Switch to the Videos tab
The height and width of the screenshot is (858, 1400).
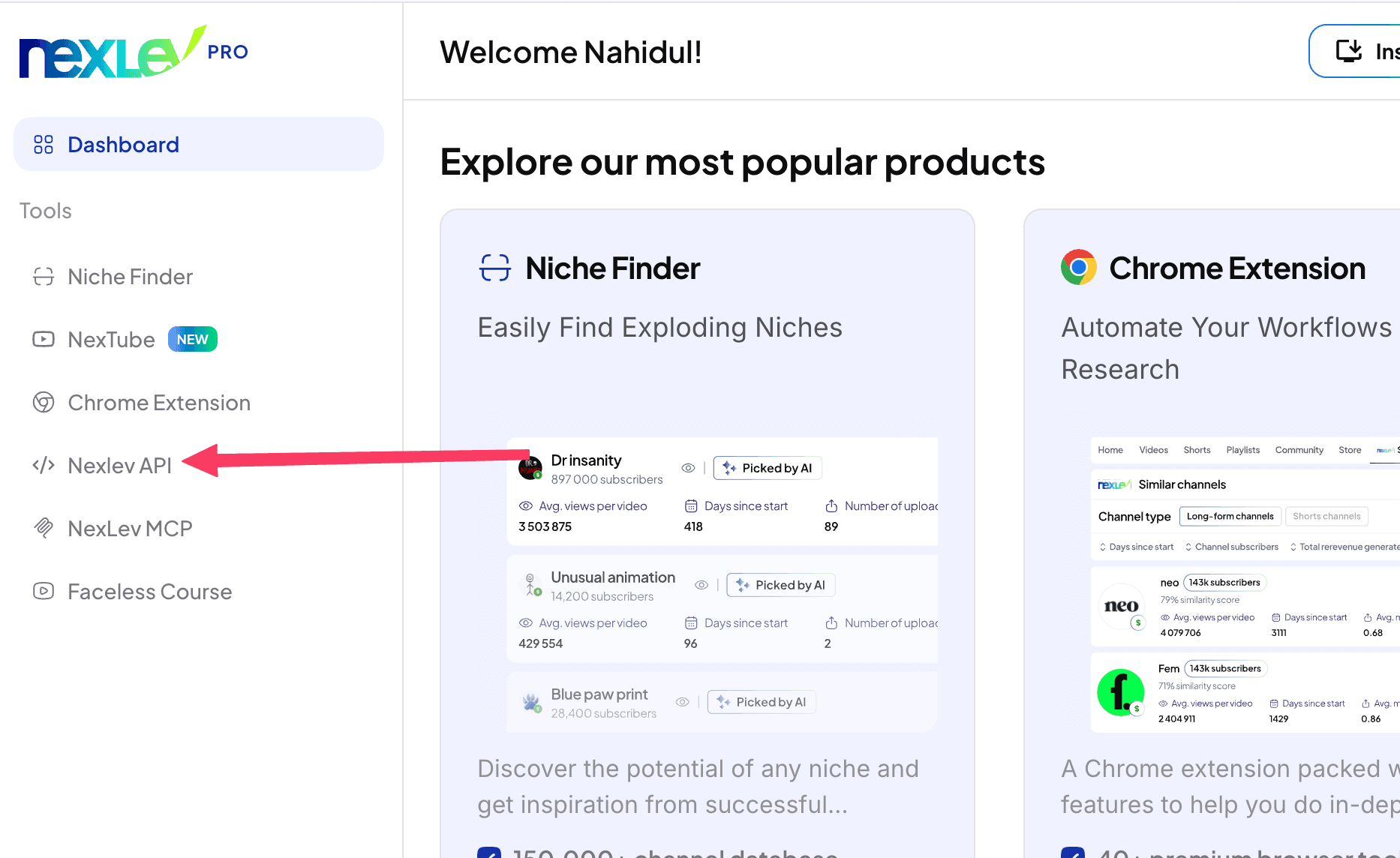tap(1153, 450)
